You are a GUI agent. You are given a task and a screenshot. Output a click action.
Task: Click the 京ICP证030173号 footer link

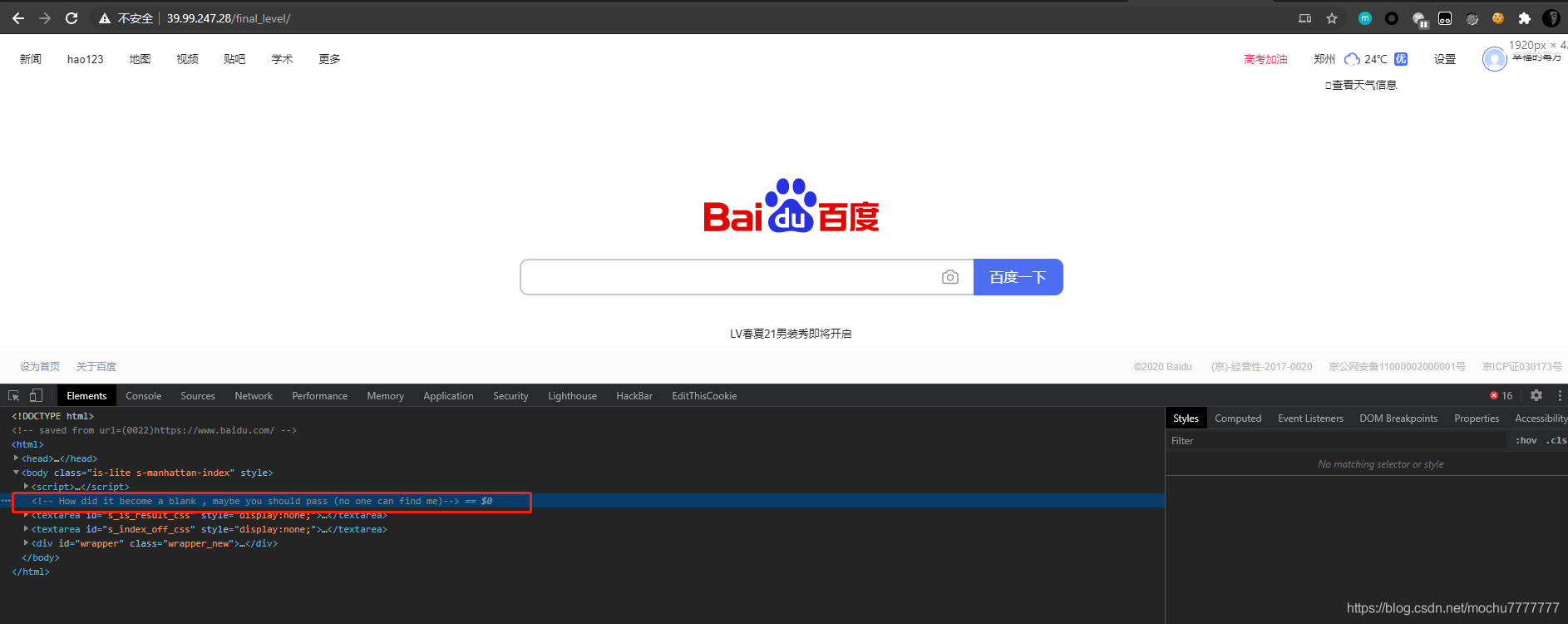coord(1521,367)
